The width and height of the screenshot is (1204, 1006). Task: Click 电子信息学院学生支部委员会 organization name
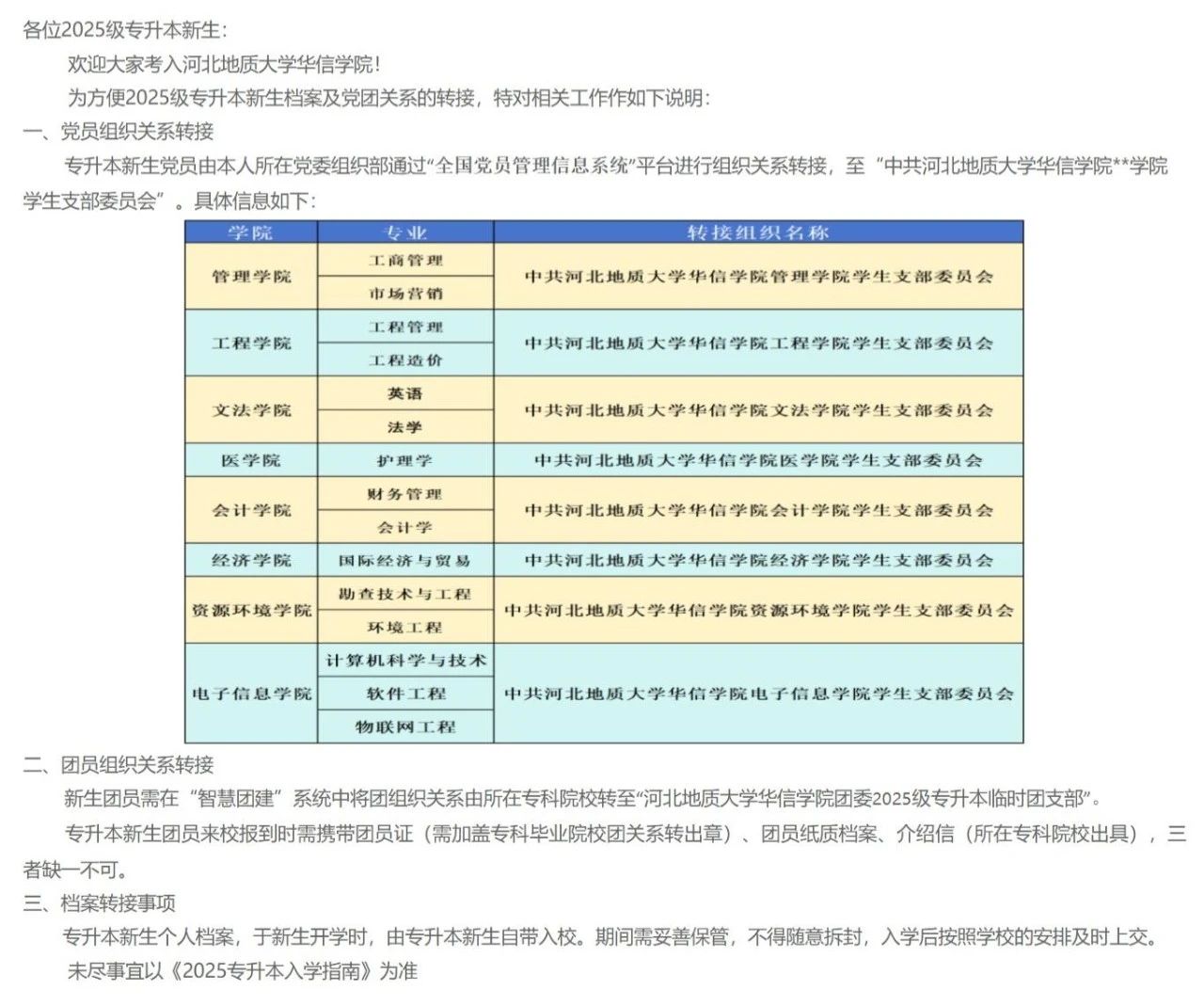click(x=758, y=694)
